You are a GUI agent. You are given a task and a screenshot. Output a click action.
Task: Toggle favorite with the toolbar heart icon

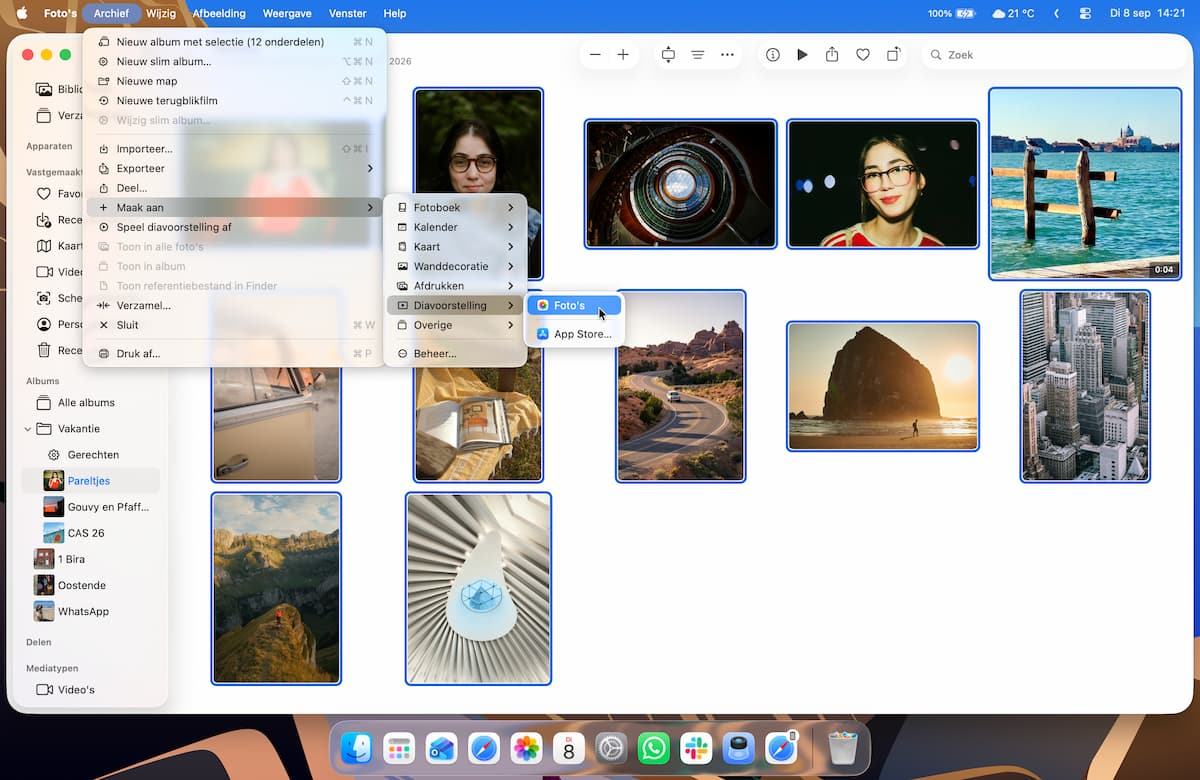pos(862,55)
